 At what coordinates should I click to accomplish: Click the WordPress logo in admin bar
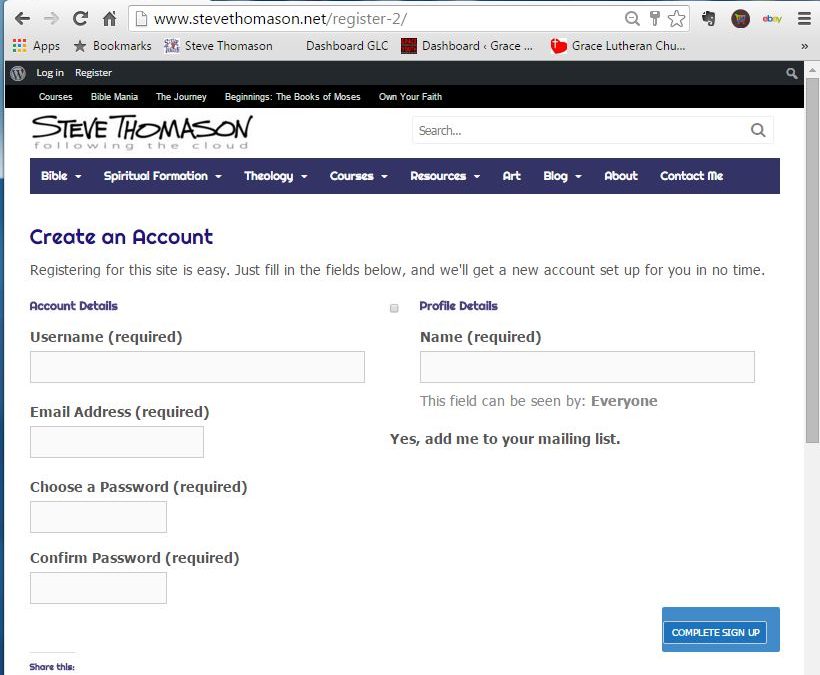(x=16, y=73)
